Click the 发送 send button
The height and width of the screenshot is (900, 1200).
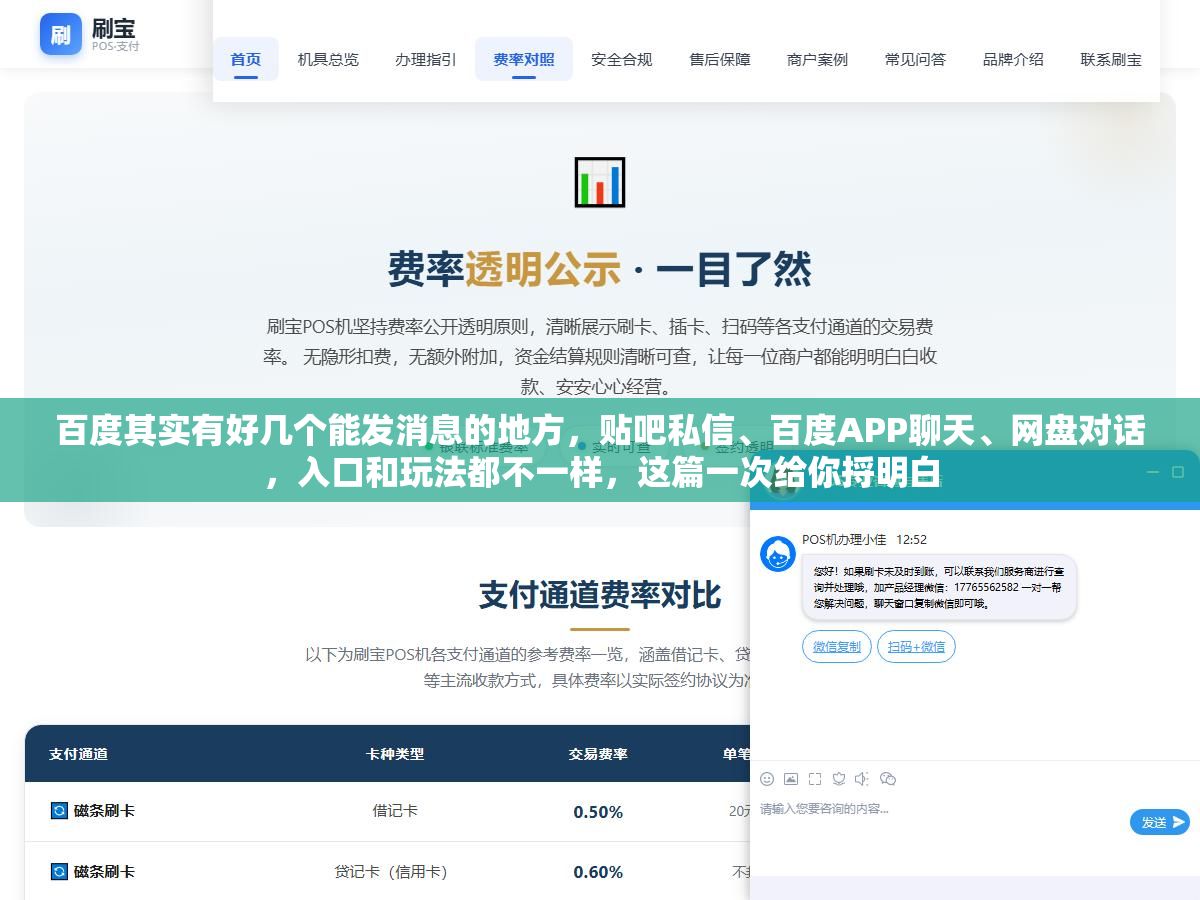pos(1160,822)
